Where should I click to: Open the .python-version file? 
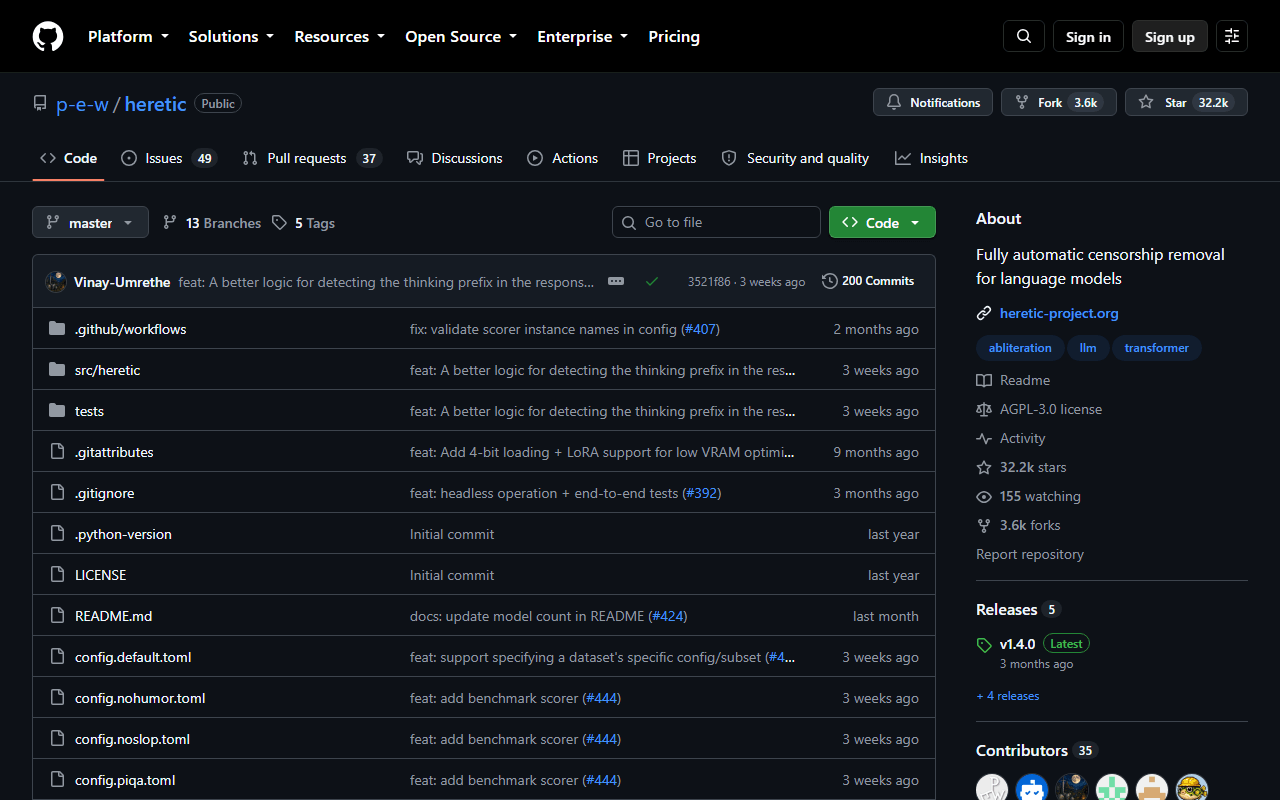tap(123, 534)
